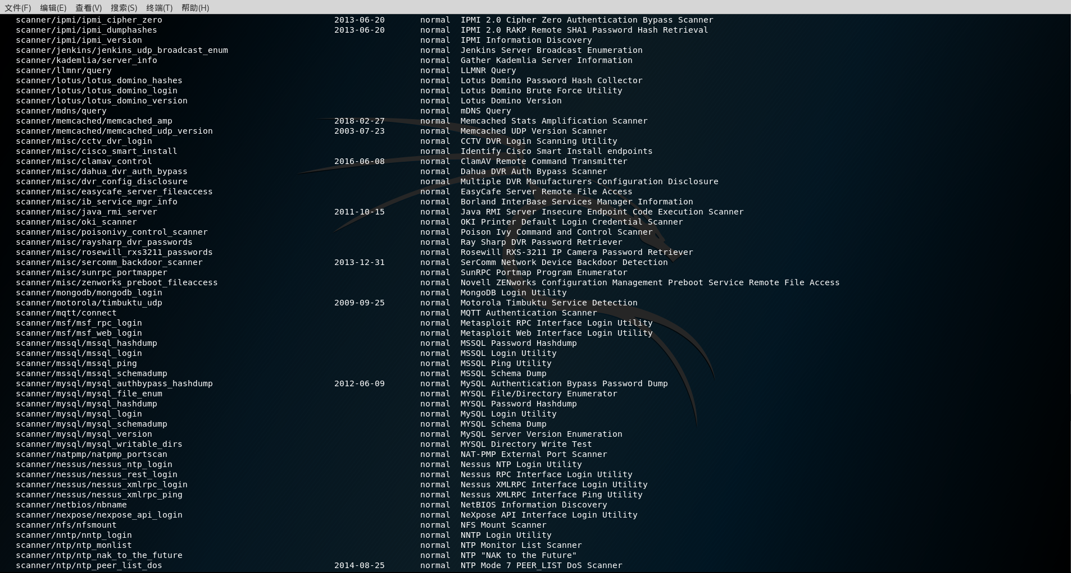This screenshot has height=573, width=1071.
Task: Open the 搜索(S) menu
Action: (x=124, y=8)
